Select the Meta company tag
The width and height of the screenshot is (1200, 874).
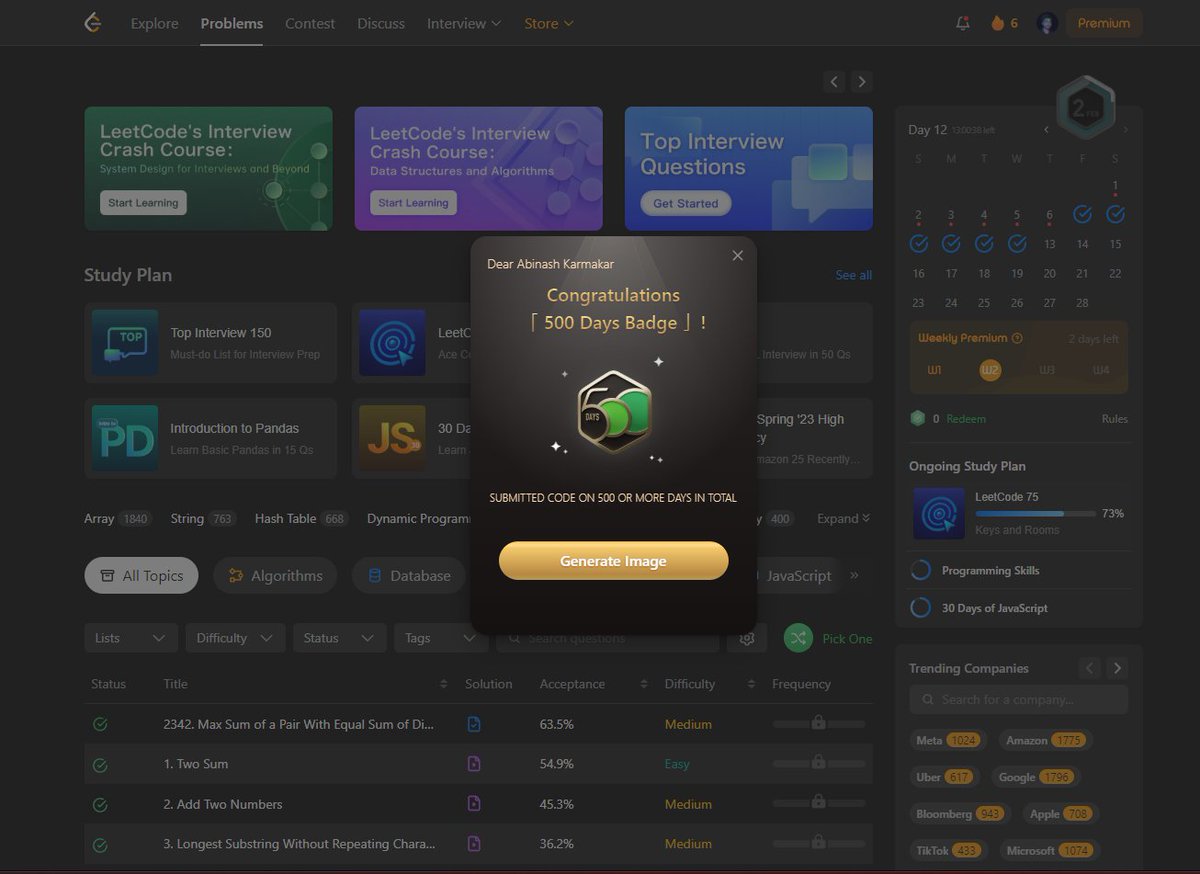click(948, 740)
